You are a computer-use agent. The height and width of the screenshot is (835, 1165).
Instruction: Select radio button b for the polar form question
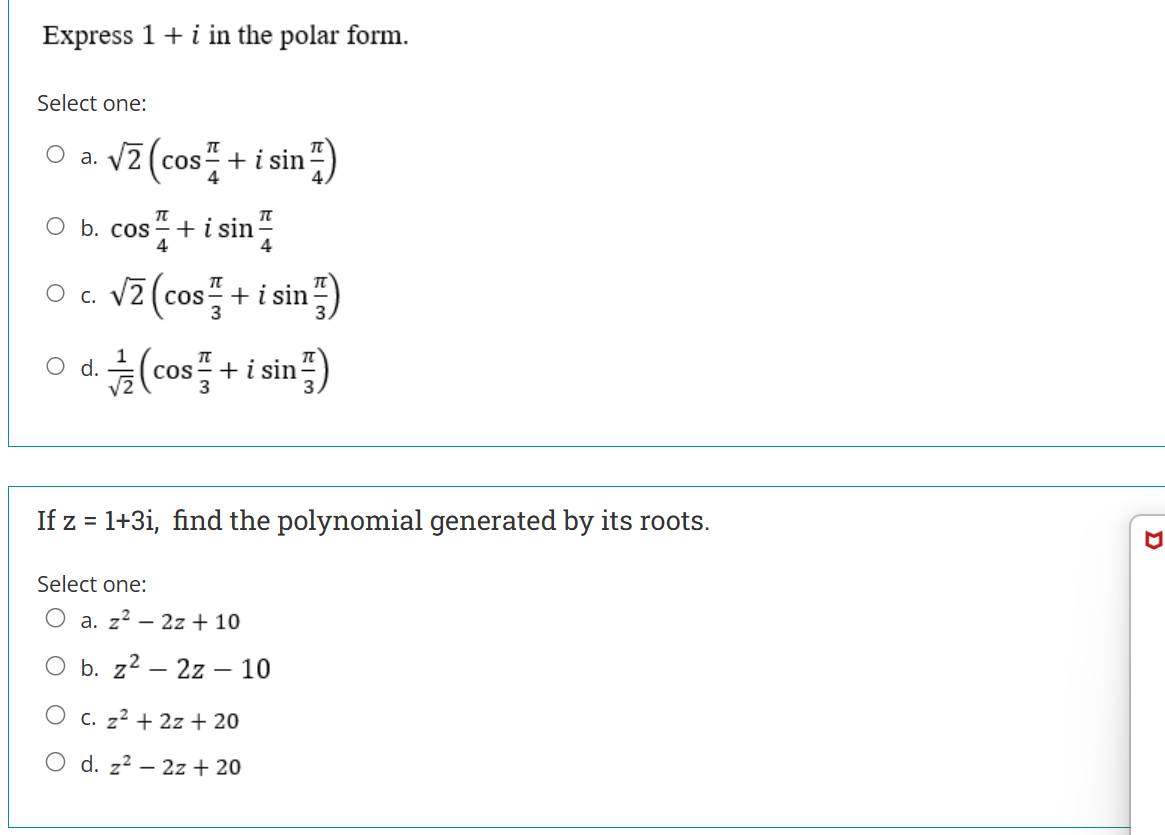[55, 226]
